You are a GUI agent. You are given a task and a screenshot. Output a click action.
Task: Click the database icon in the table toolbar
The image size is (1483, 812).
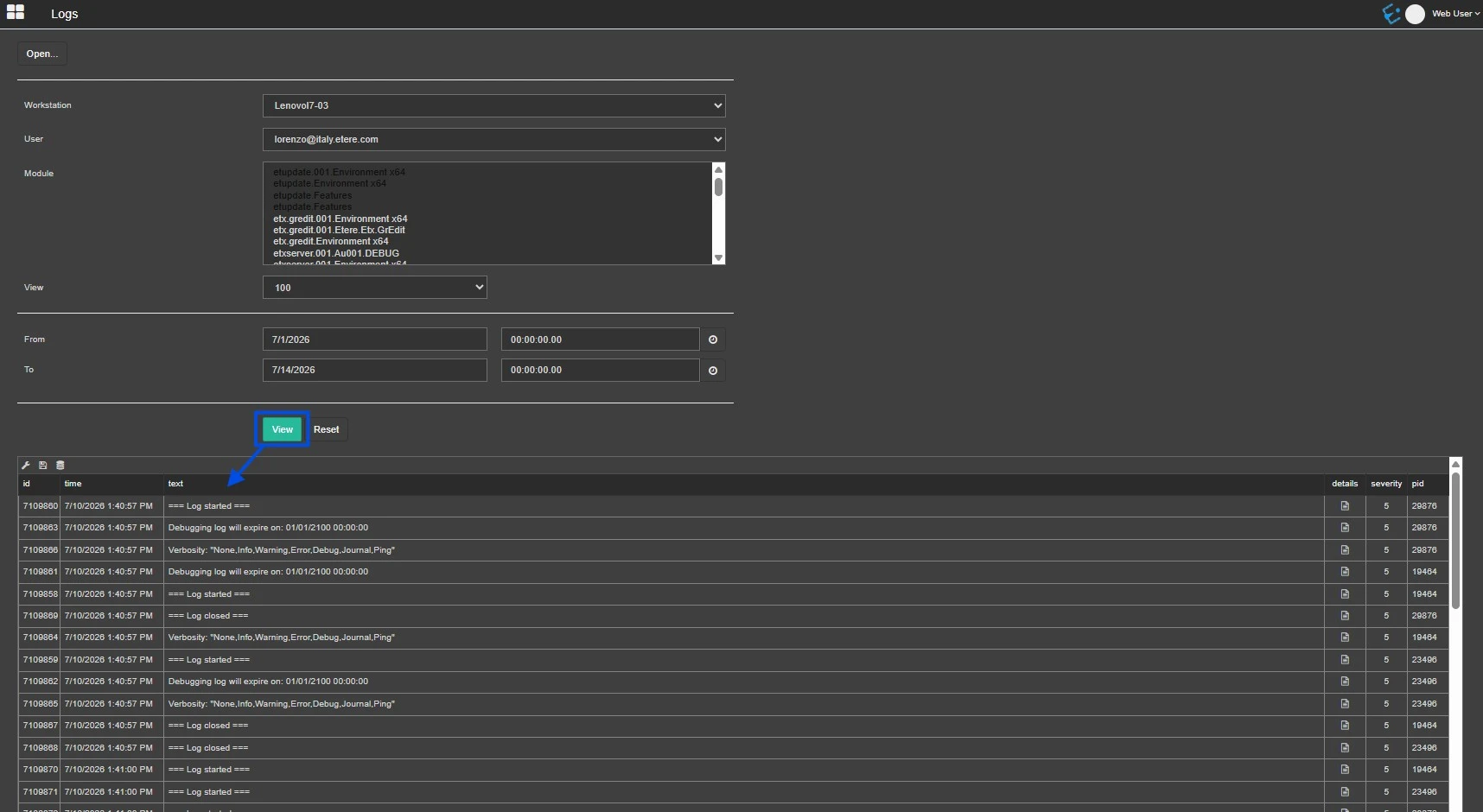point(60,465)
